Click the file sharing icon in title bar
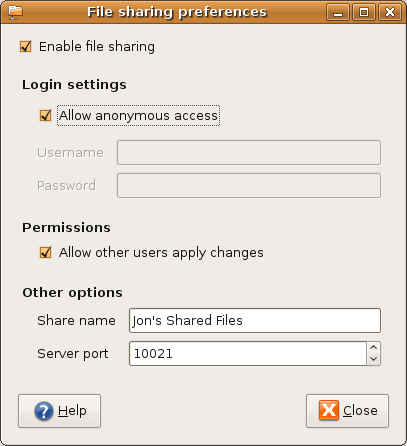Image resolution: width=407 pixels, height=446 pixels. tap(15, 12)
